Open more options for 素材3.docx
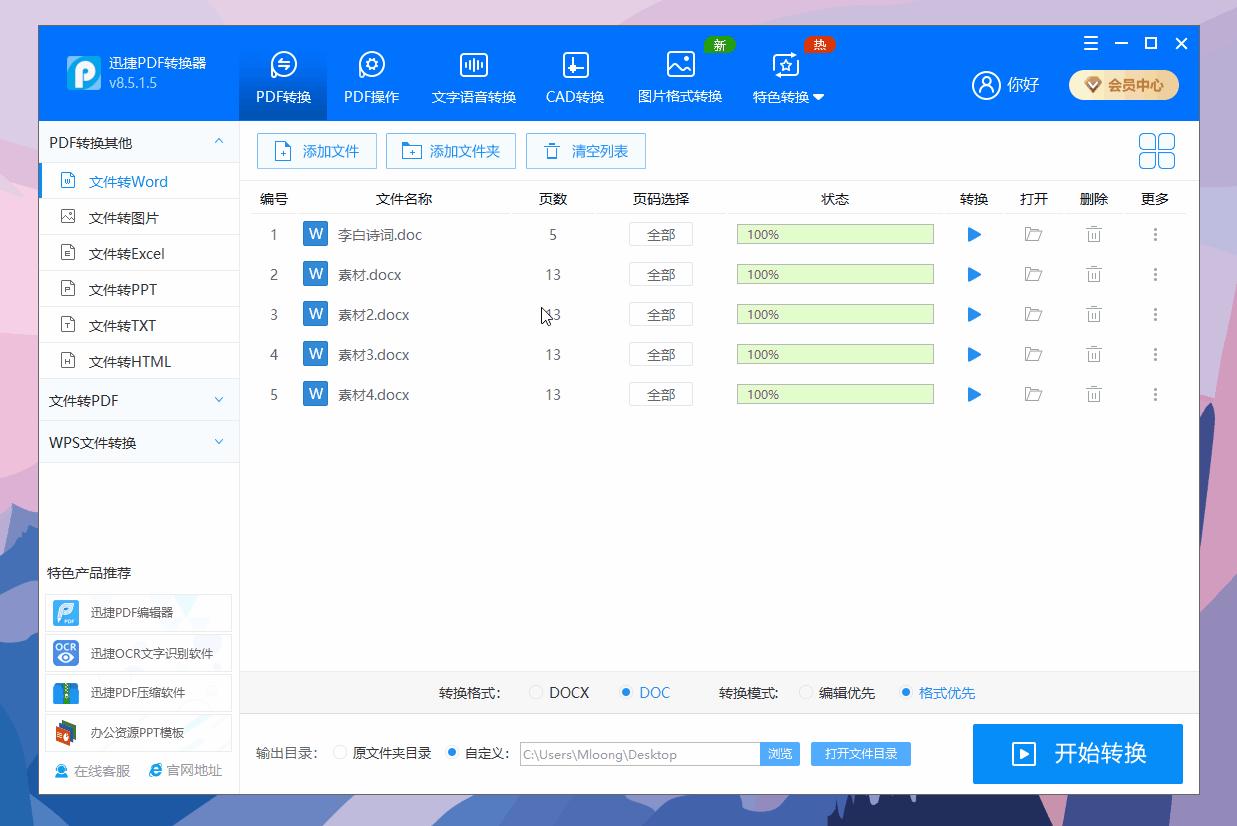This screenshot has width=1237, height=826. [1155, 354]
